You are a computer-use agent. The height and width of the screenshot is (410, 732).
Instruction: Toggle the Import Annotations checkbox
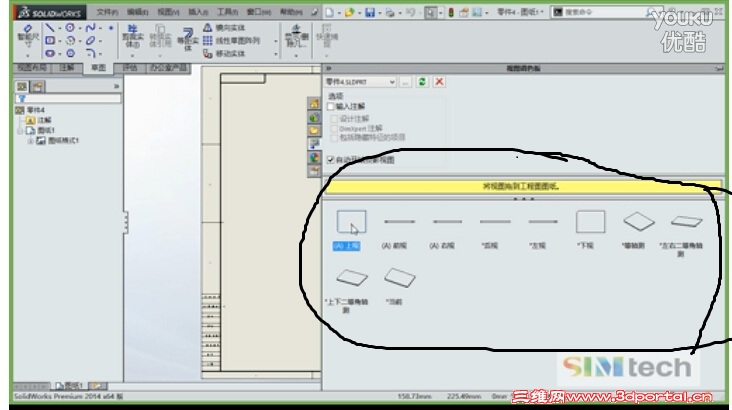point(331,106)
